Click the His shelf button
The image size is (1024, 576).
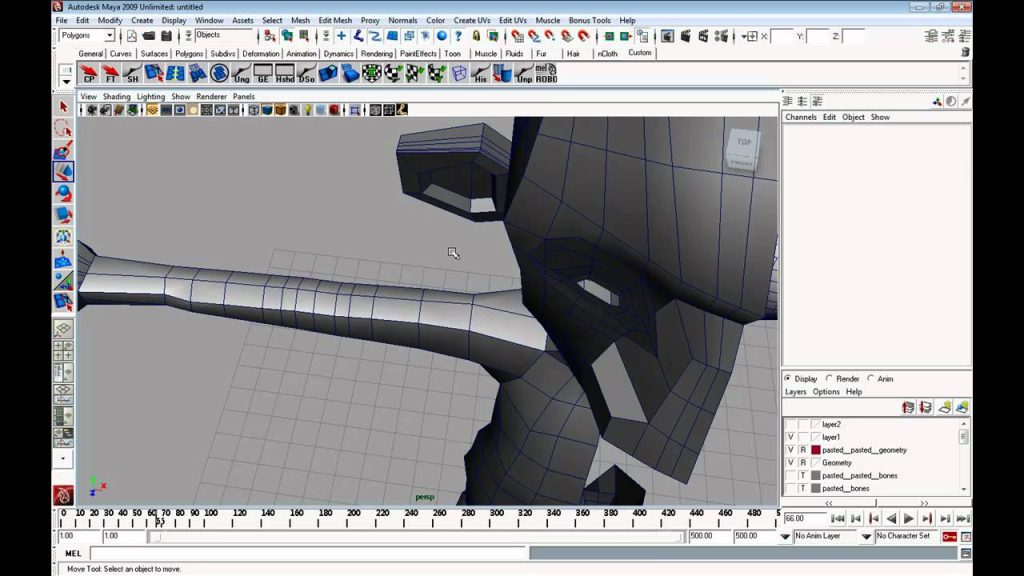[x=481, y=73]
